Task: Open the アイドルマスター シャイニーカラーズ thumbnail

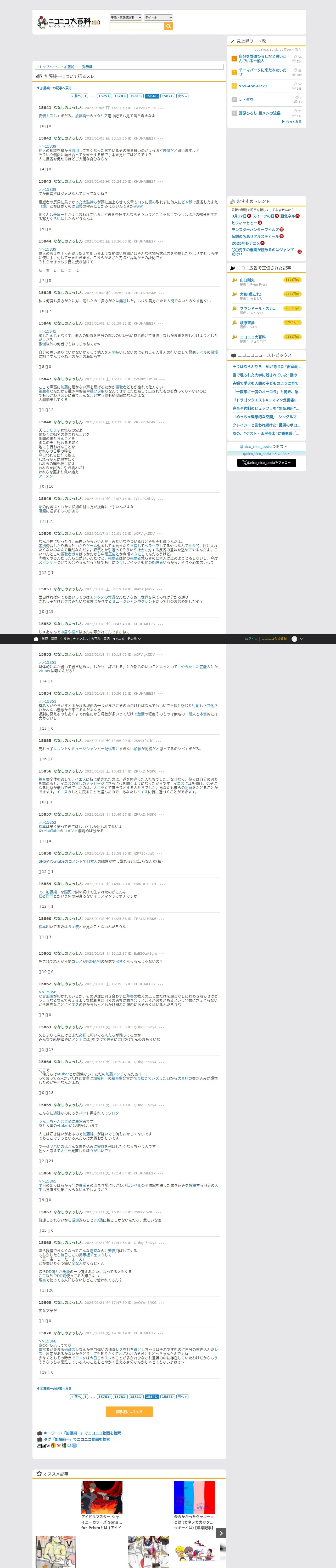Action: point(102,1497)
